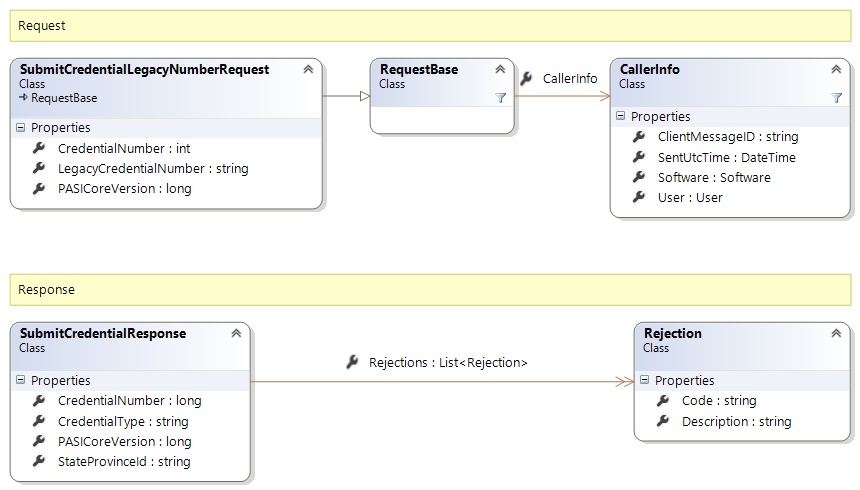Viewport: 860px width, 490px height.
Task: Click the filter icon in CallerInfo class
Action: (x=837, y=98)
